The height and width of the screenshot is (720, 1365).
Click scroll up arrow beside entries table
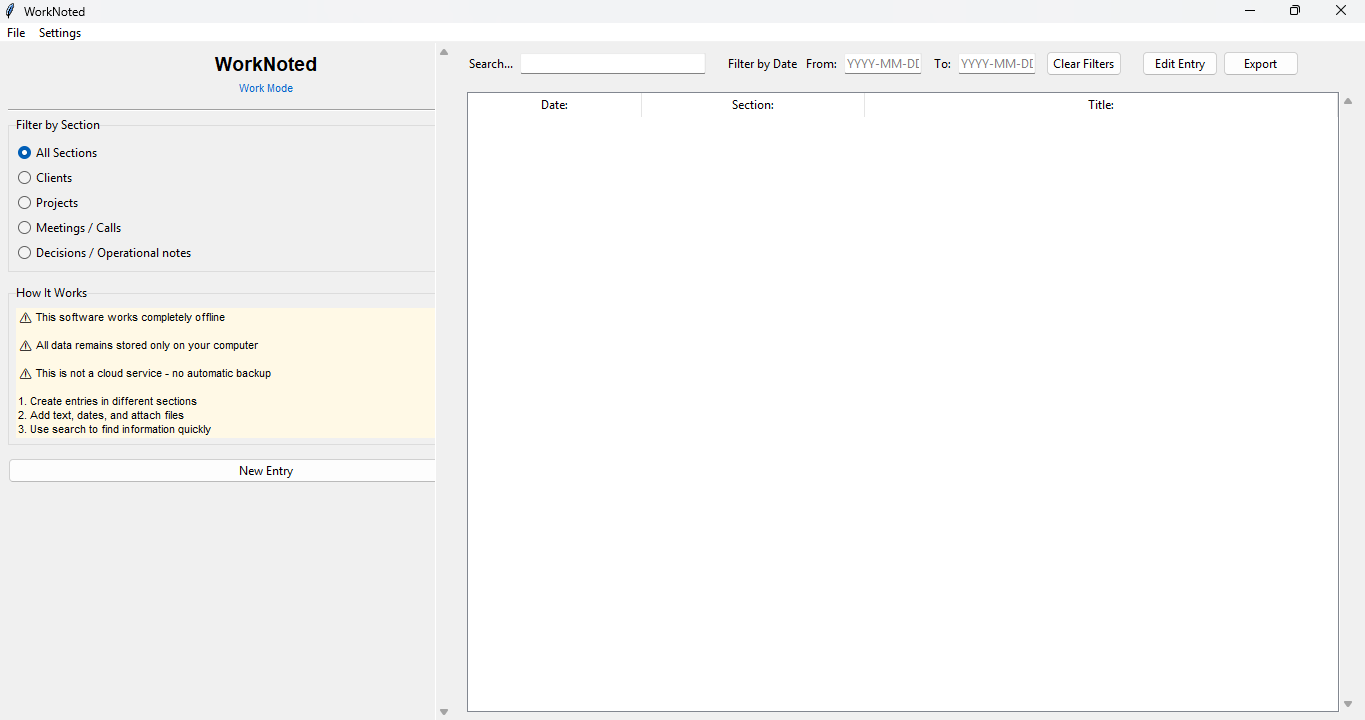(x=1348, y=101)
